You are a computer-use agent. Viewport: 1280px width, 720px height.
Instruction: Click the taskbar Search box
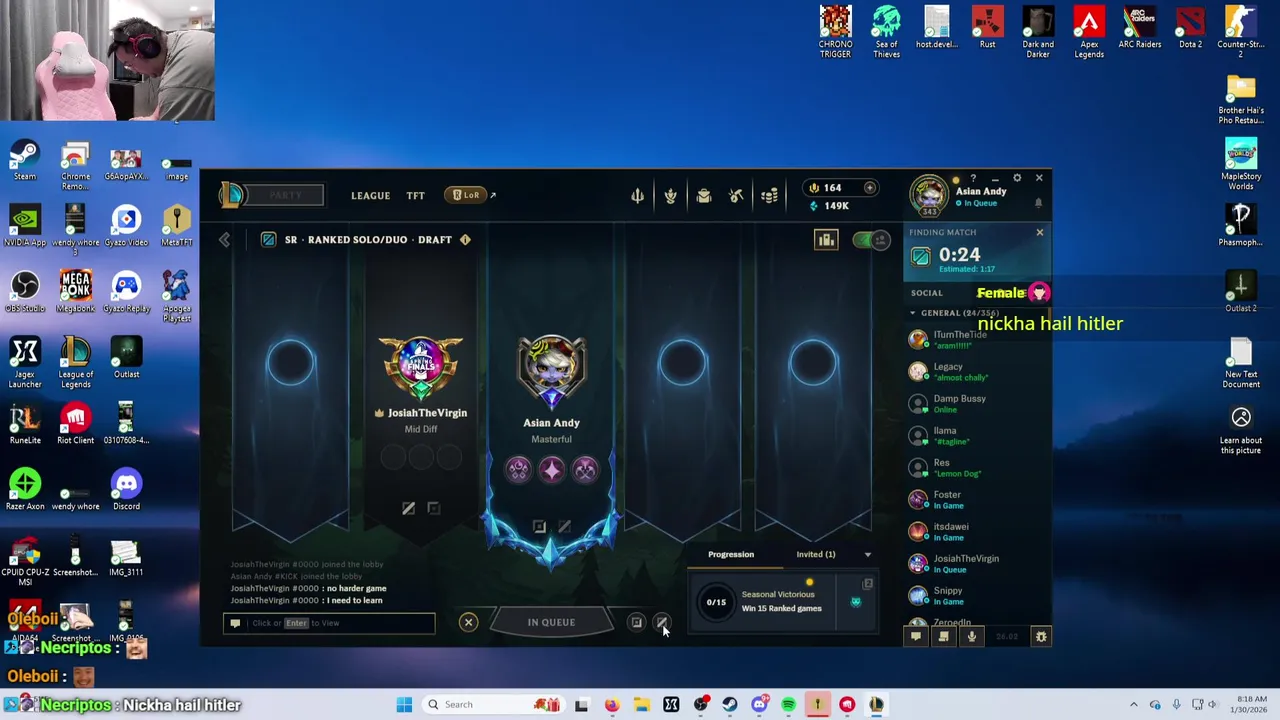492,705
